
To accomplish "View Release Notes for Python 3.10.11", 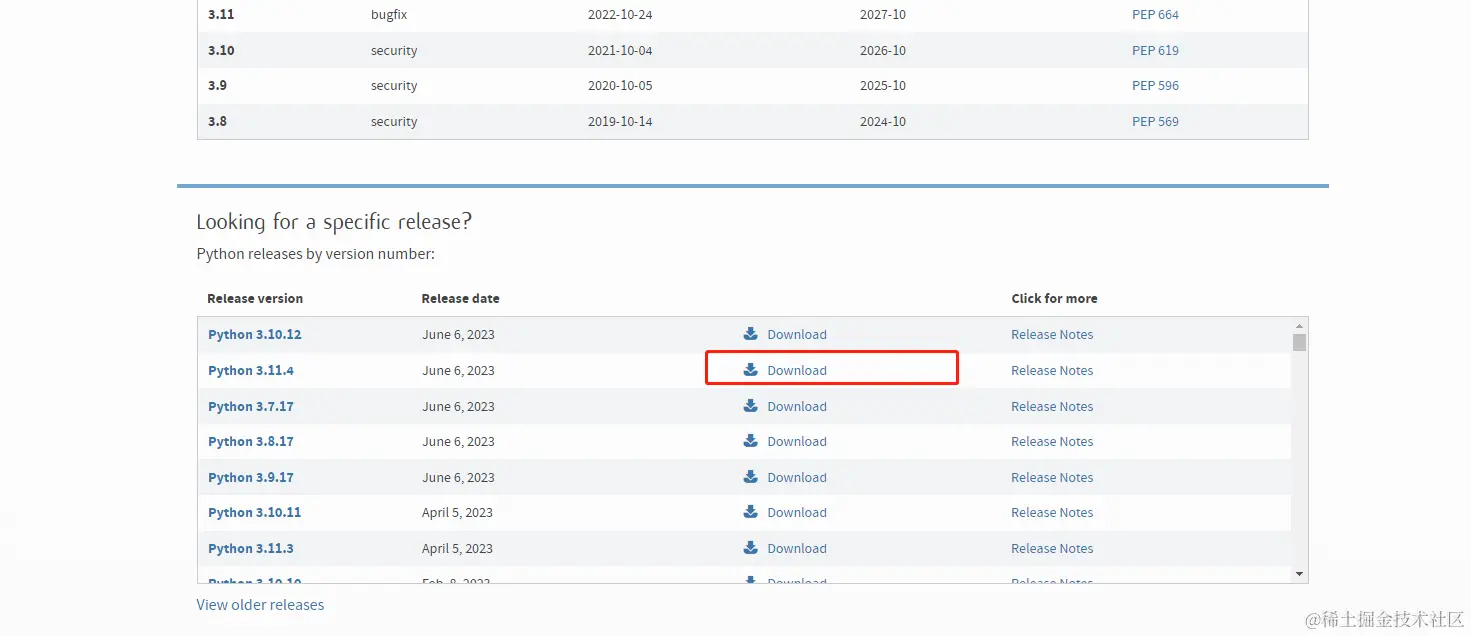I will (x=1052, y=512).
